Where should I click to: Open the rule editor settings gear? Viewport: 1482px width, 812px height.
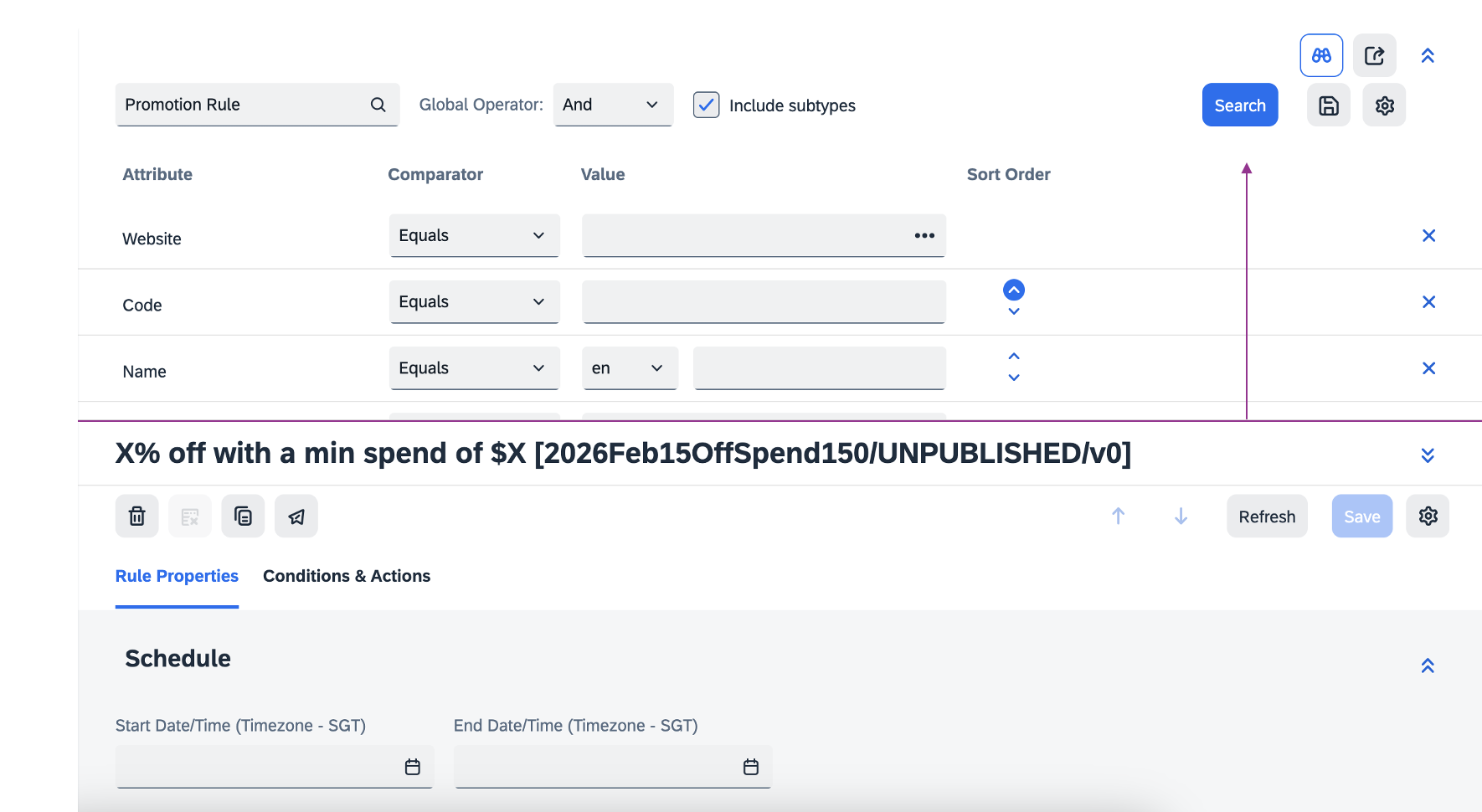pos(1428,516)
